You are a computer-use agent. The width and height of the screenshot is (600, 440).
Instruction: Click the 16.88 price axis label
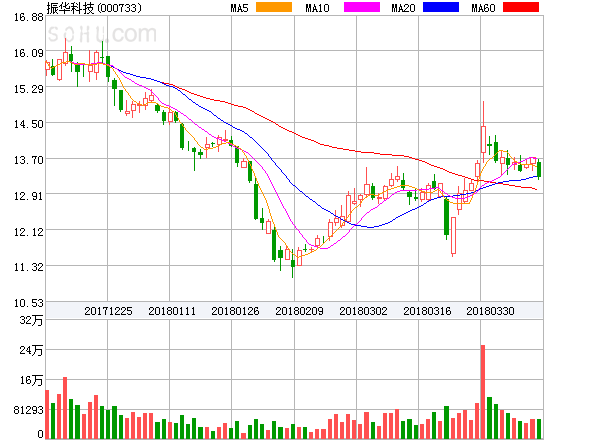[x=29, y=17]
